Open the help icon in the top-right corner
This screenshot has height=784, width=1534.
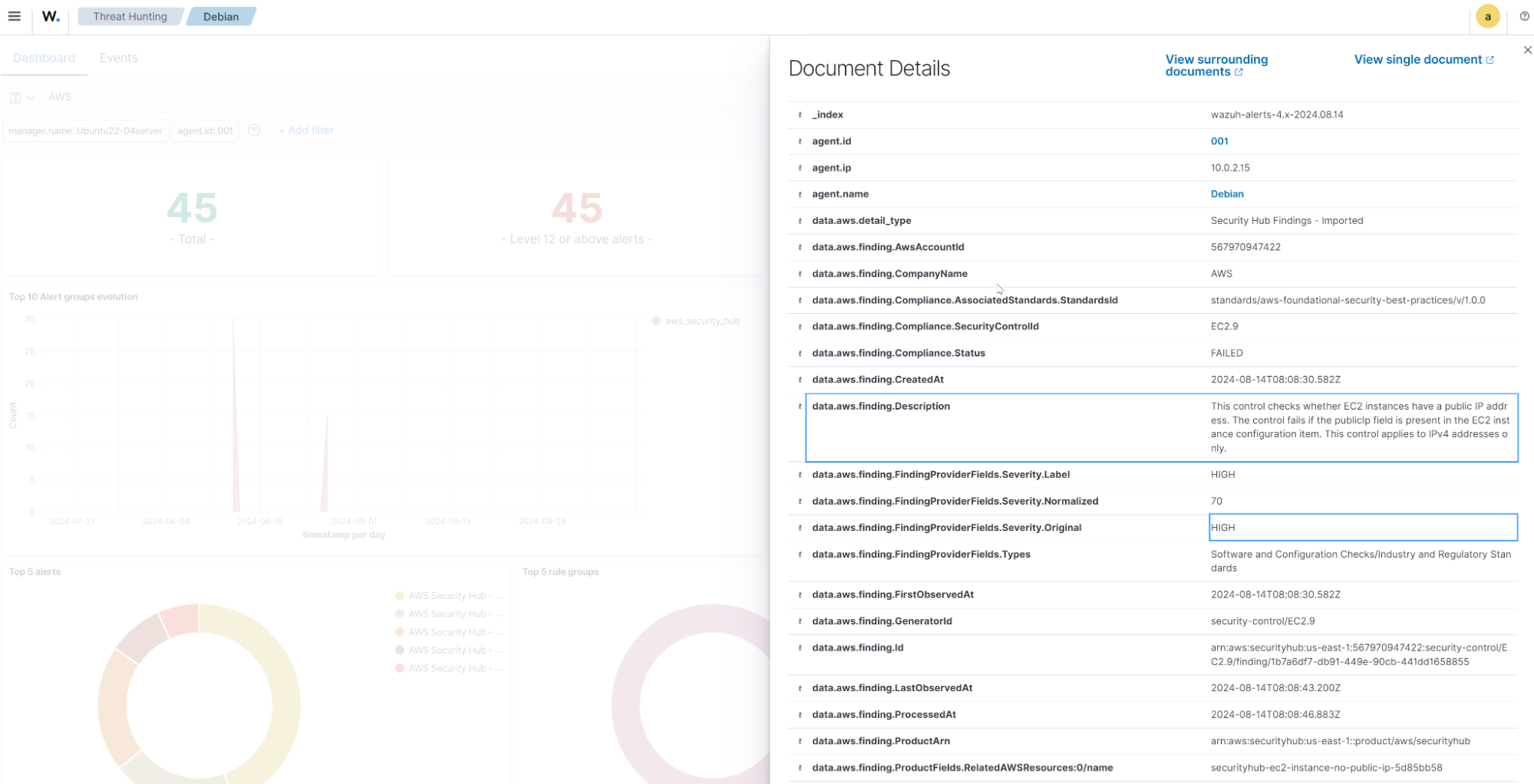click(1526, 16)
